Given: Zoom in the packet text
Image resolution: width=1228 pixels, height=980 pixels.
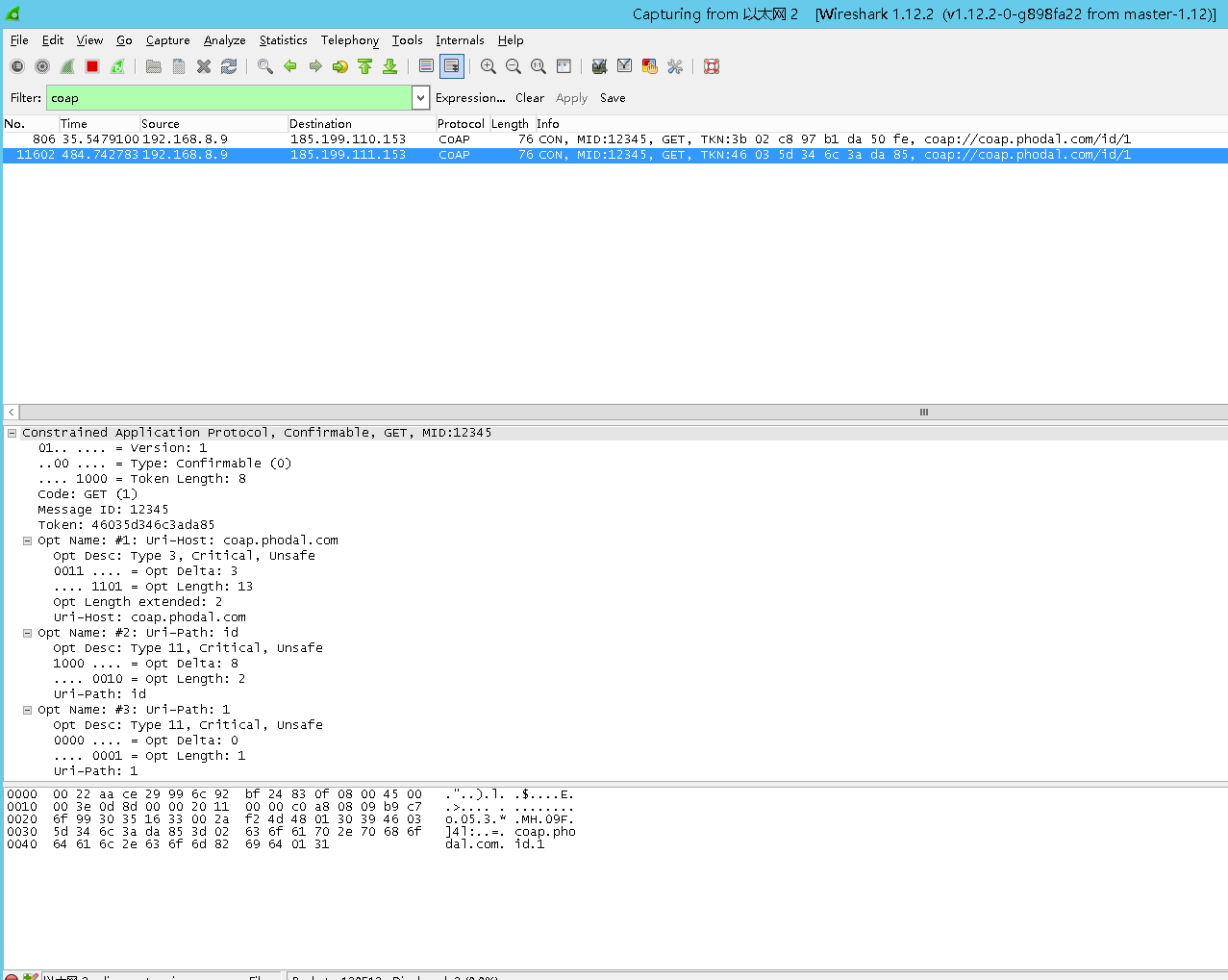Looking at the screenshot, I should coord(489,66).
